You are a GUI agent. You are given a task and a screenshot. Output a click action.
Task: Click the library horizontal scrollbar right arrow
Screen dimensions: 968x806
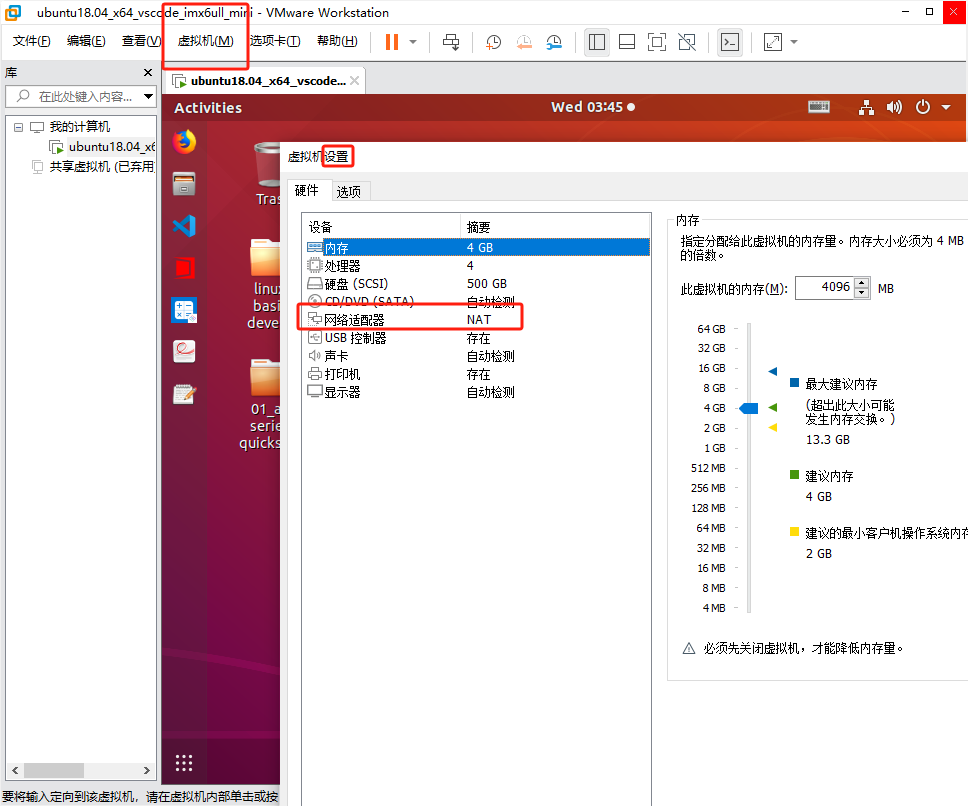[x=146, y=770]
